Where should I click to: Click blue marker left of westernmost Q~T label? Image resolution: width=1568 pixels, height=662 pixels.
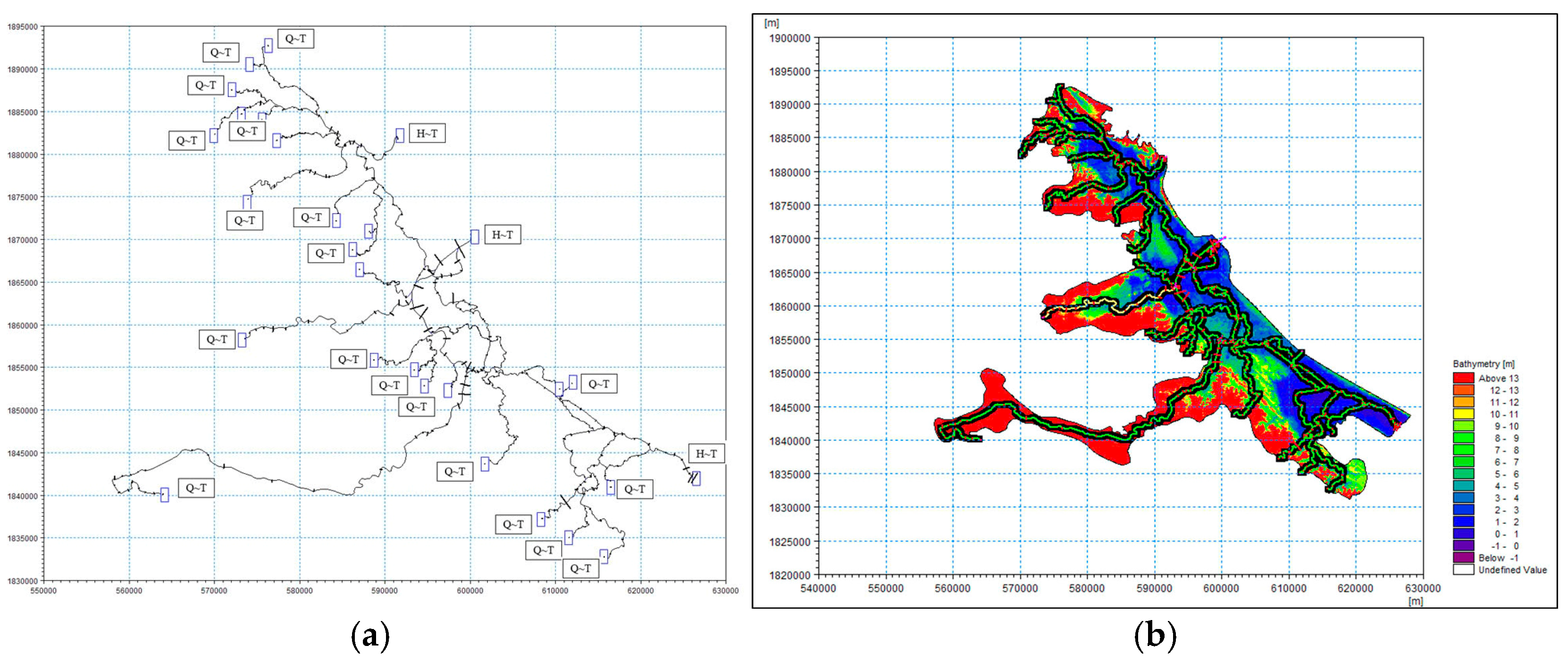pyautogui.click(x=164, y=495)
